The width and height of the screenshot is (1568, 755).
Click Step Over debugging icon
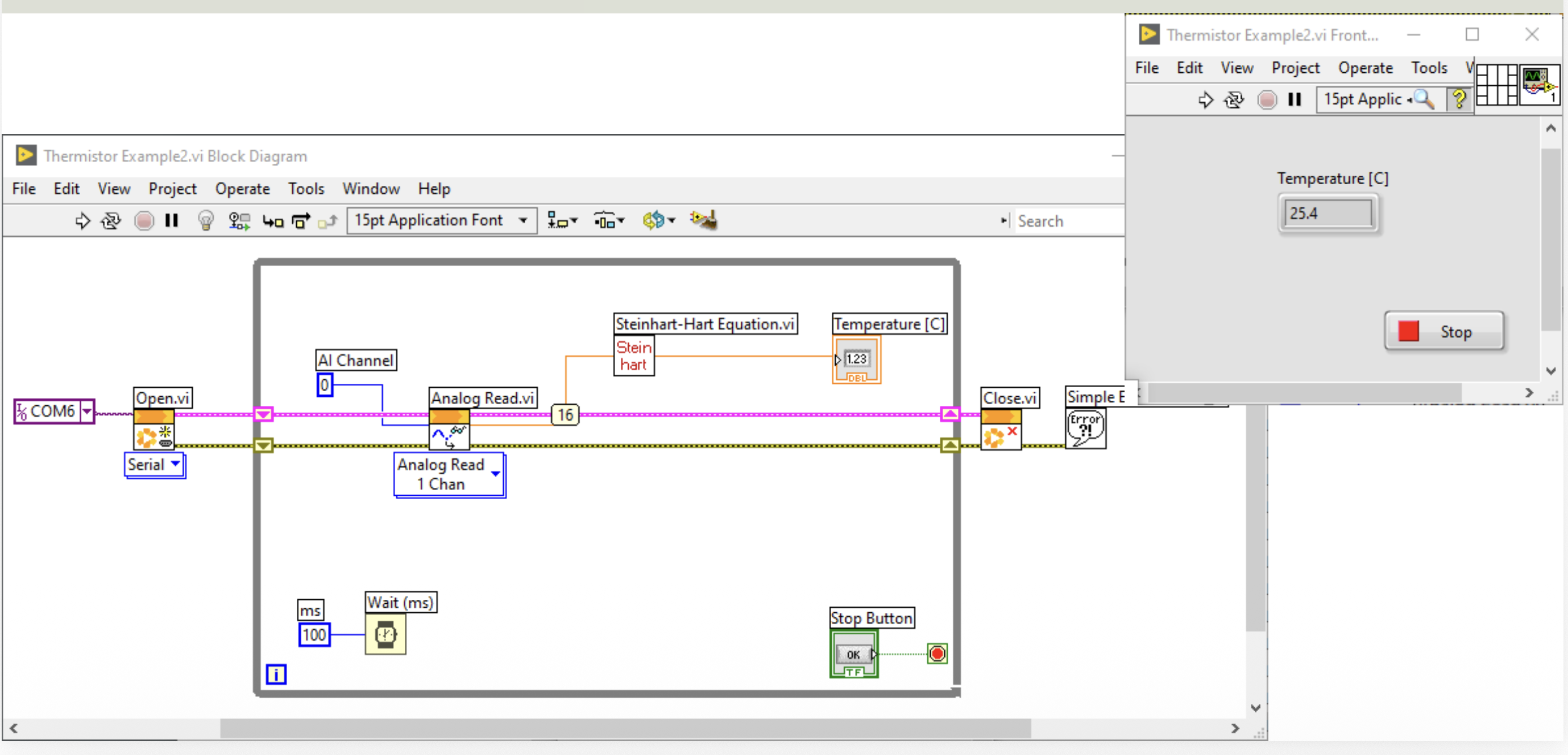pos(301,221)
